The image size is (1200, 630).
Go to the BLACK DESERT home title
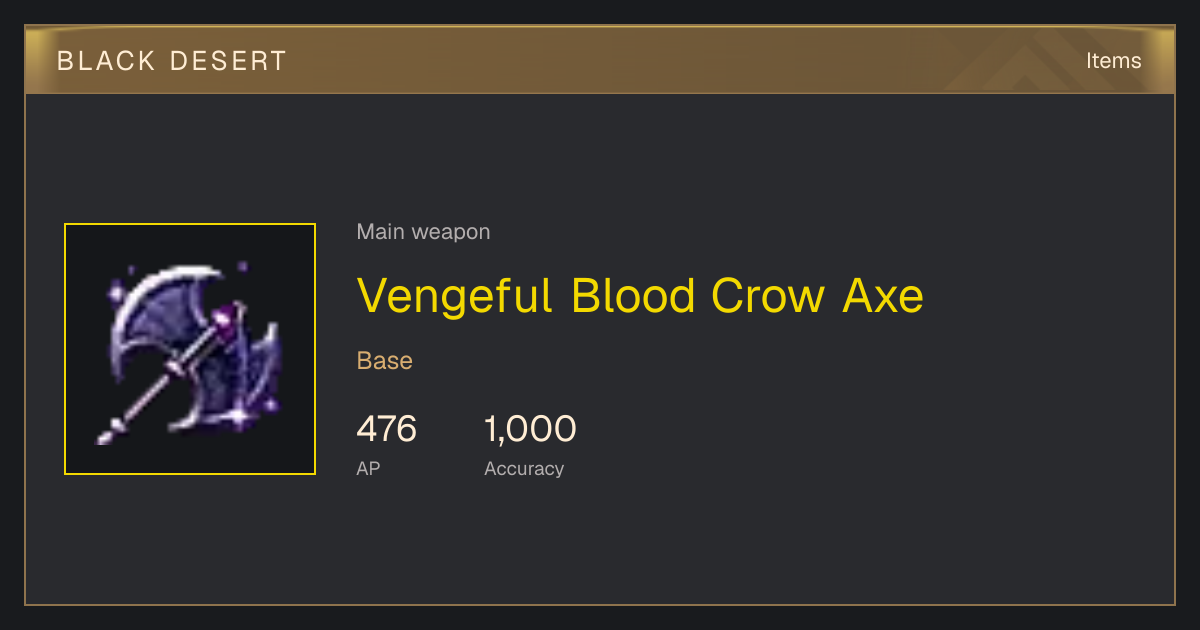pos(172,61)
